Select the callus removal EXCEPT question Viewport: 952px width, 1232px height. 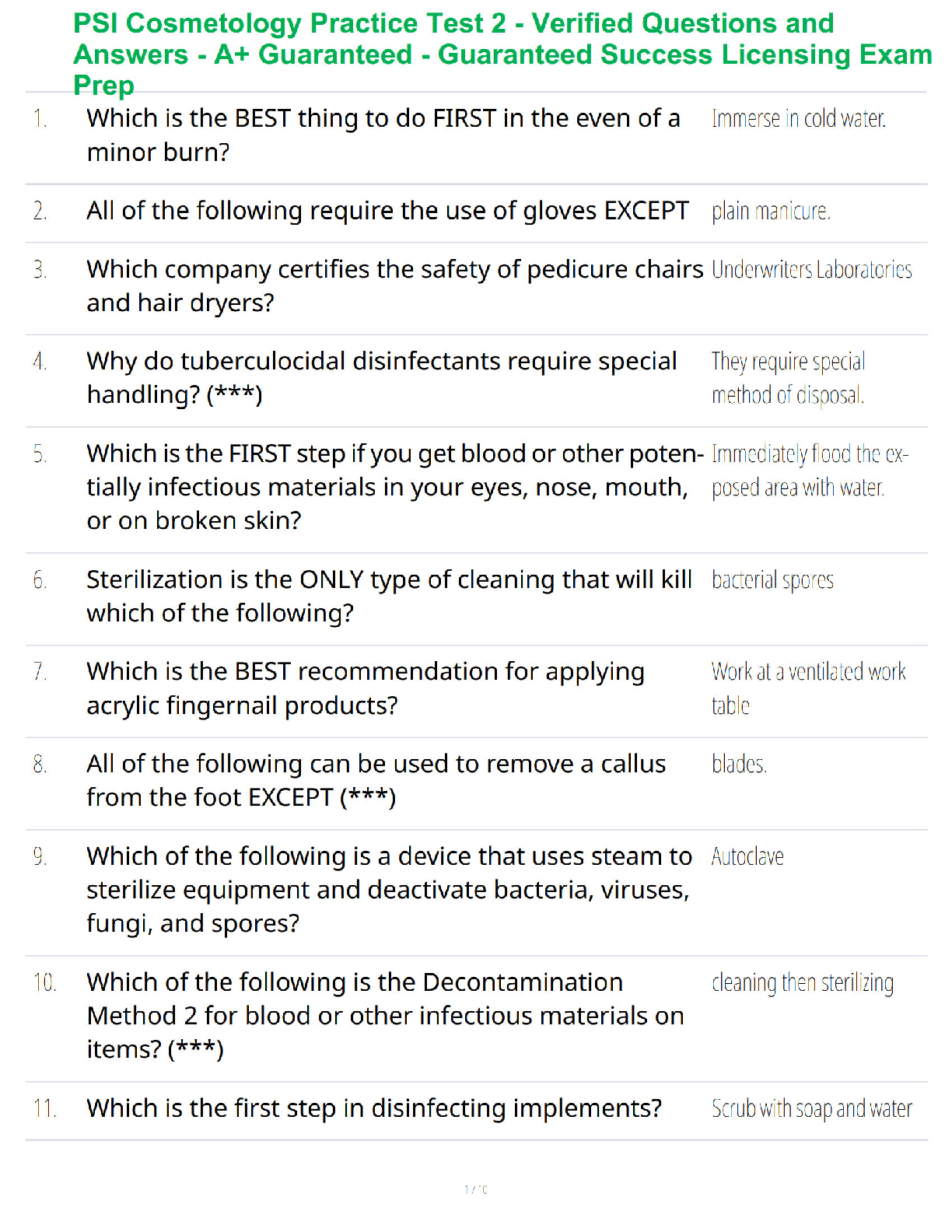click(x=376, y=781)
